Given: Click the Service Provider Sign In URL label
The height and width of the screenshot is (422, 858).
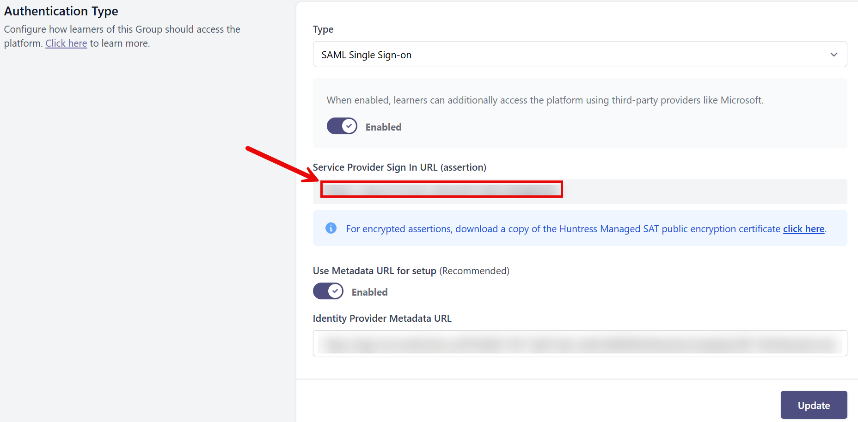Looking at the screenshot, I should click(x=399, y=166).
